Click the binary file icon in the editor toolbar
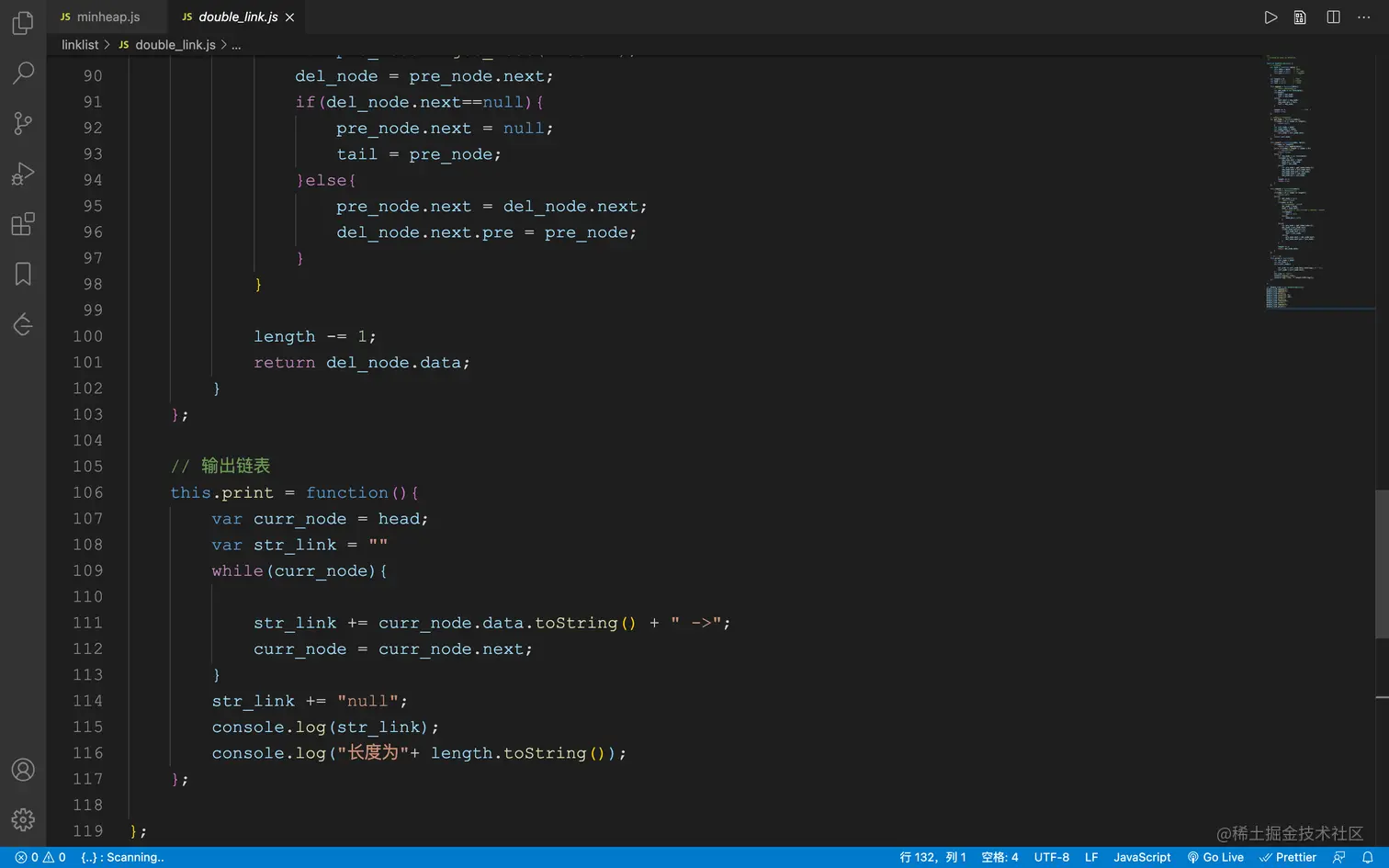This screenshot has width=1389, height=868. [x=1300, y=17]
